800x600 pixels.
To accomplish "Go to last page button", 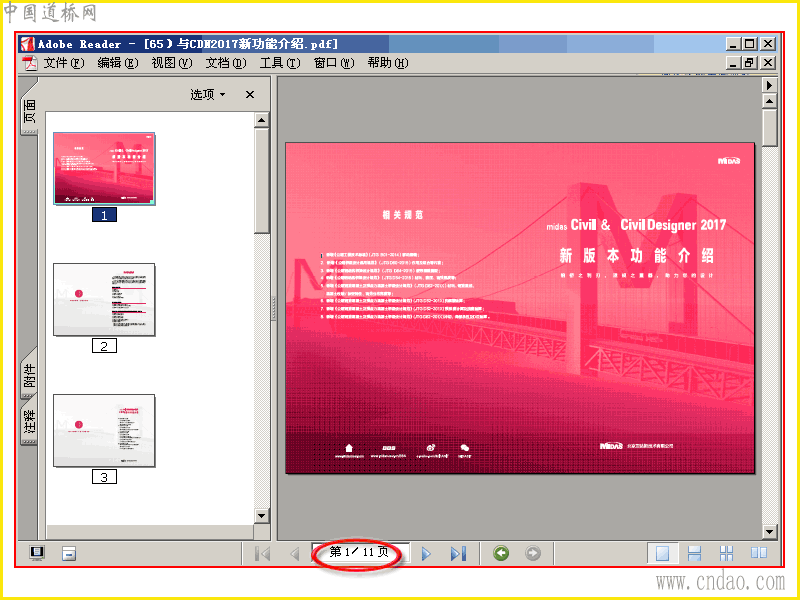I will tap(458, 554).
